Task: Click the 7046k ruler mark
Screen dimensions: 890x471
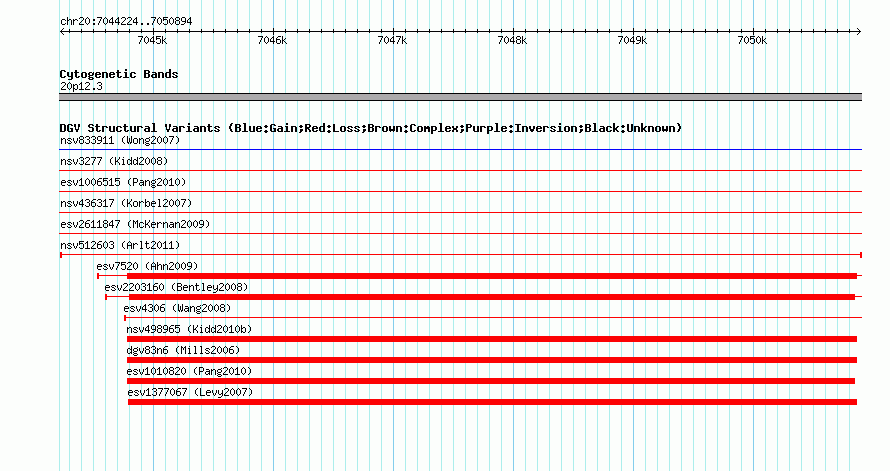Action: [272, 40]
